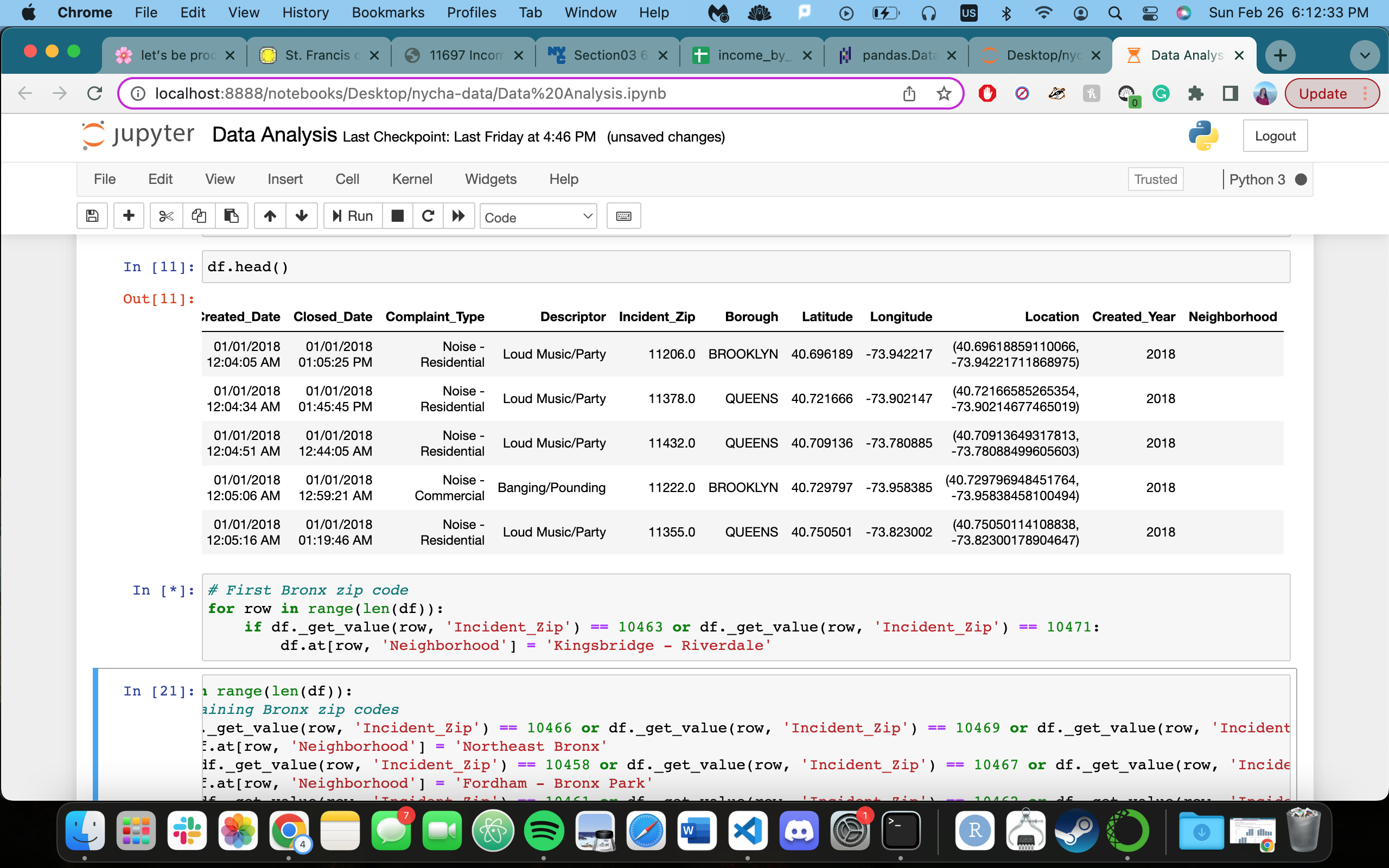Open the Jupyter View menu
Screen dimensions: 1389x868
click(220, 179)
